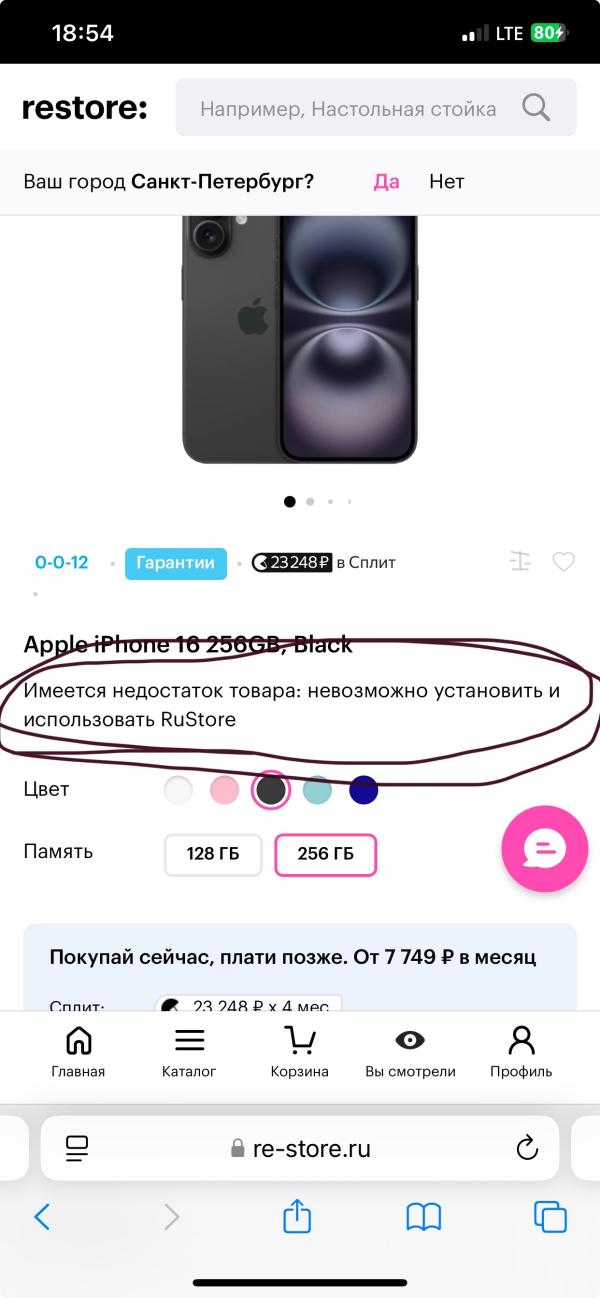Tap the search magnifier icon
This screenshot has height=1298, width=600.
point(536,108)
